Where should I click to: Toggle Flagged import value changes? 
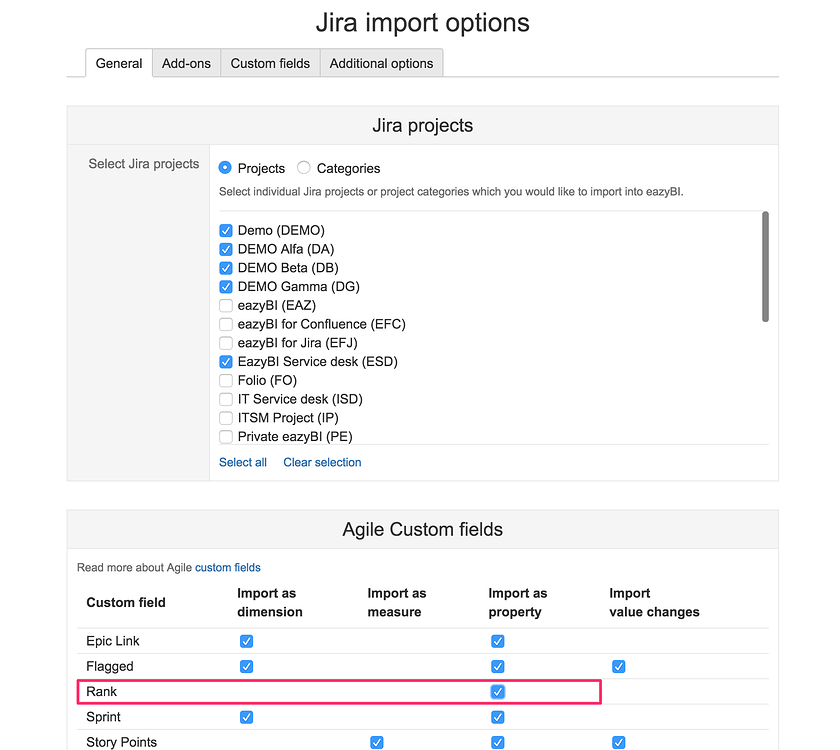tap(618, 666)
